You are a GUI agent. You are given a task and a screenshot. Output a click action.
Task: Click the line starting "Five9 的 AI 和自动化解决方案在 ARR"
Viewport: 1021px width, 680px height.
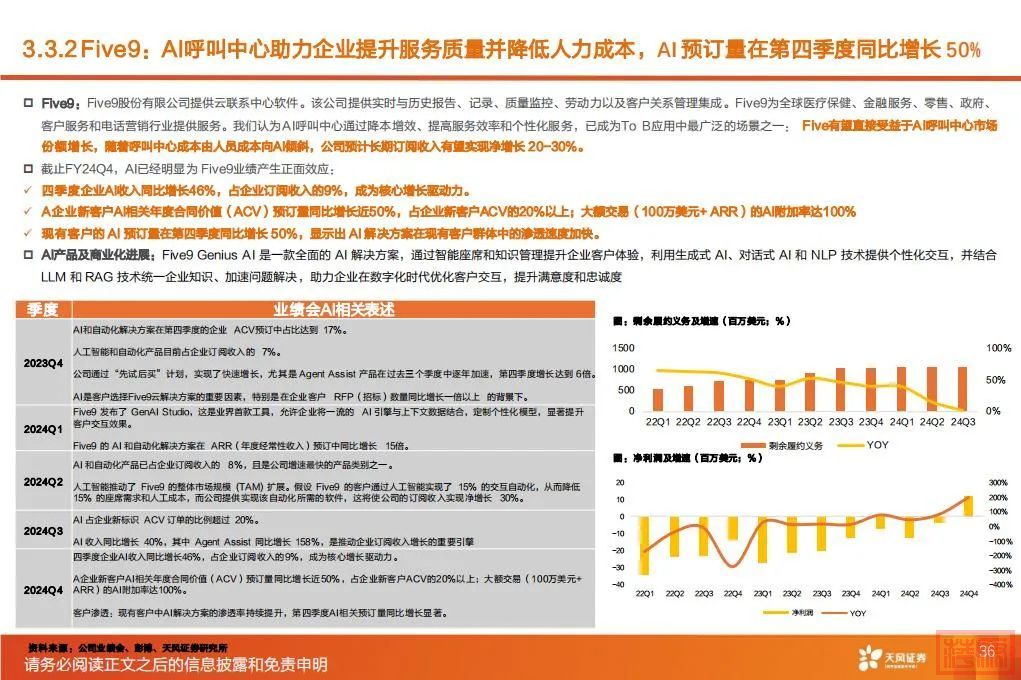(241, 446)
